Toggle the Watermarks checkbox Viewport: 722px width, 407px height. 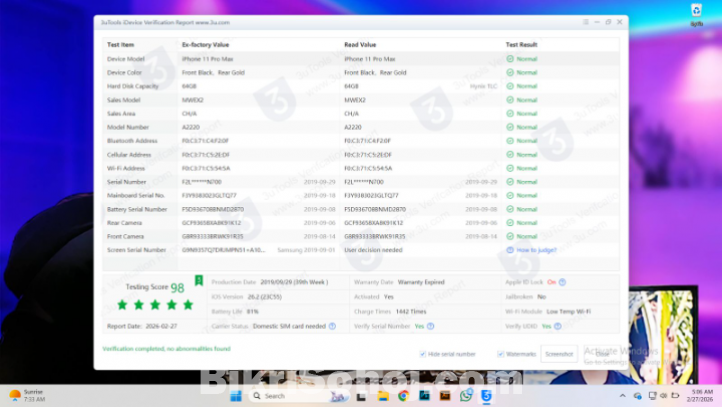click(x=501, y=354)
